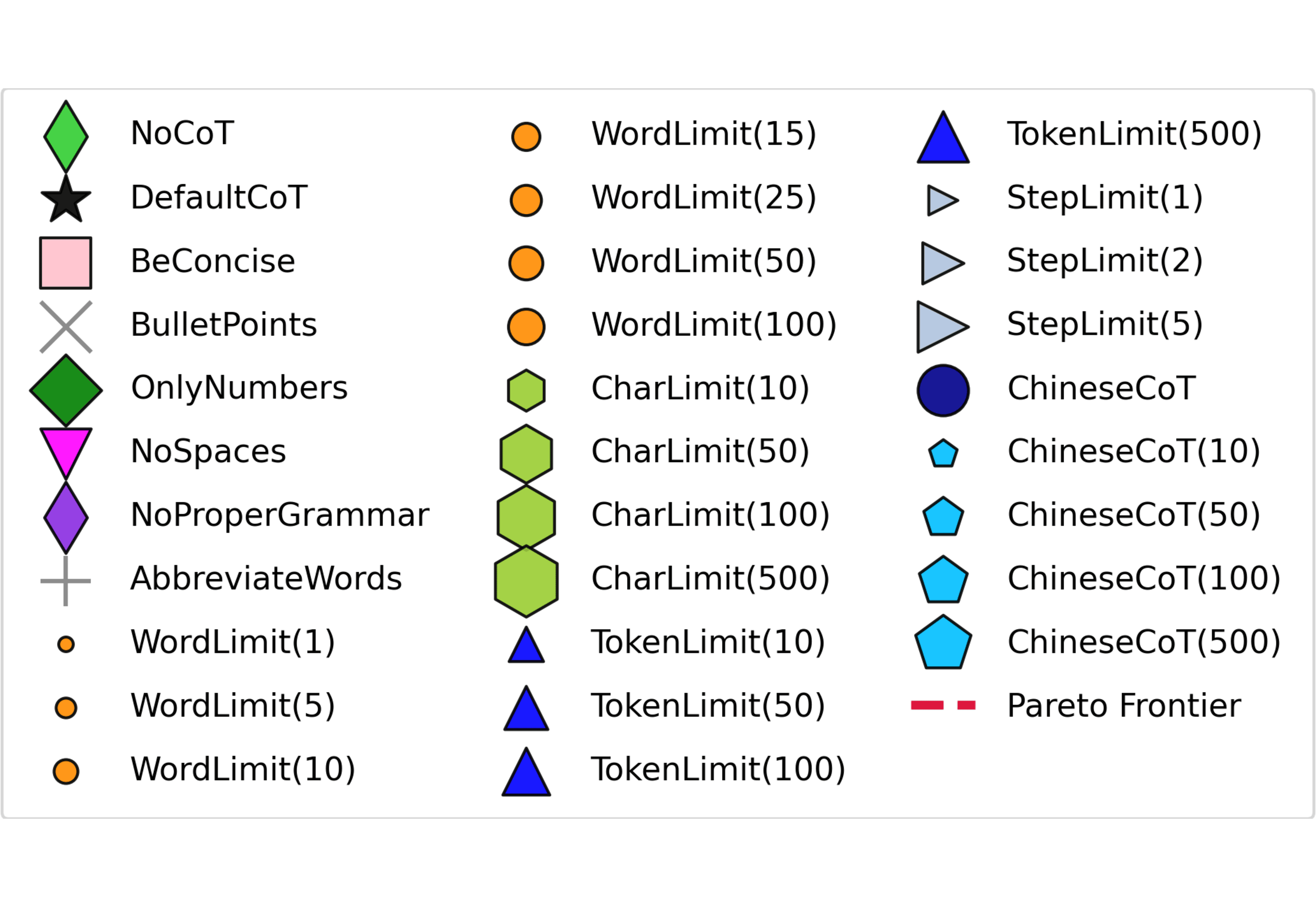Click the small orange WordLimit(1) circle

[x=66, y=644]
